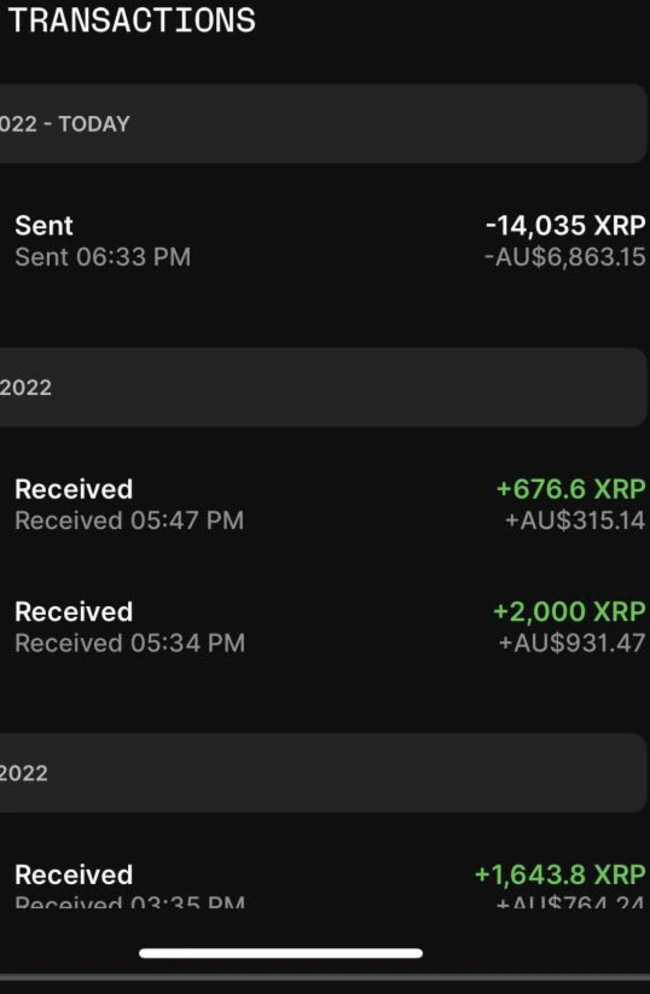Click the Received 05:47 PM timestamp text

tap(129, 521)
